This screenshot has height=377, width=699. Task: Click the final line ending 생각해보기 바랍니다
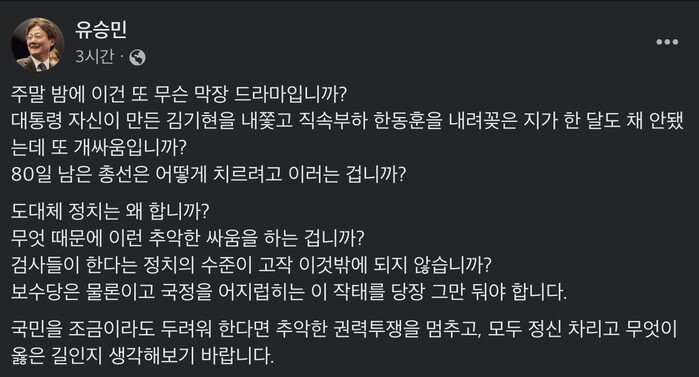(x=142, y=356)
